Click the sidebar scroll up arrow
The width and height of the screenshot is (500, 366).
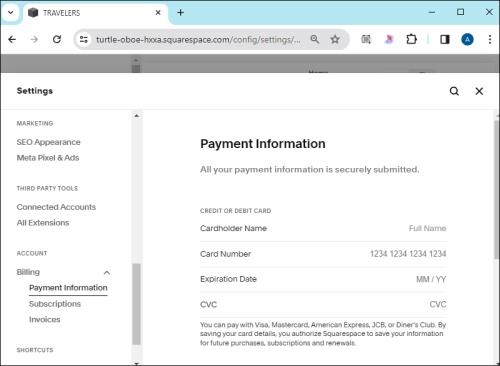click(136, 116)
